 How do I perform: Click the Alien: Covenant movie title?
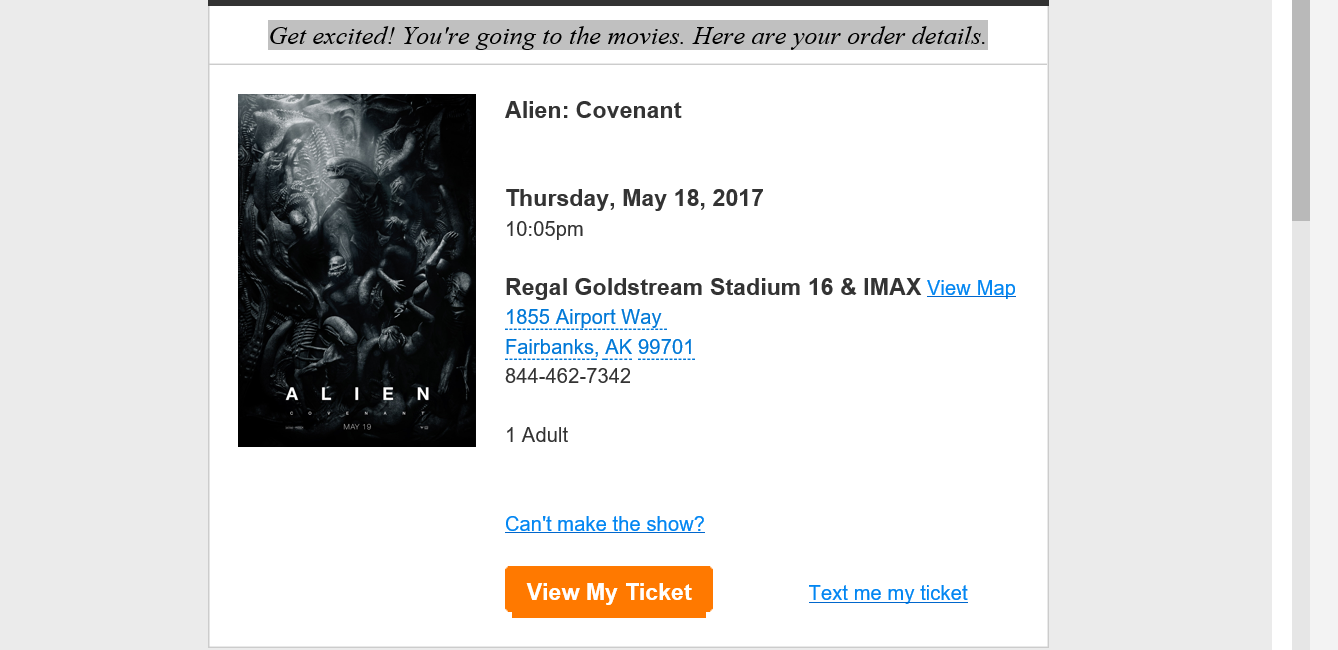tap(593, 110)
